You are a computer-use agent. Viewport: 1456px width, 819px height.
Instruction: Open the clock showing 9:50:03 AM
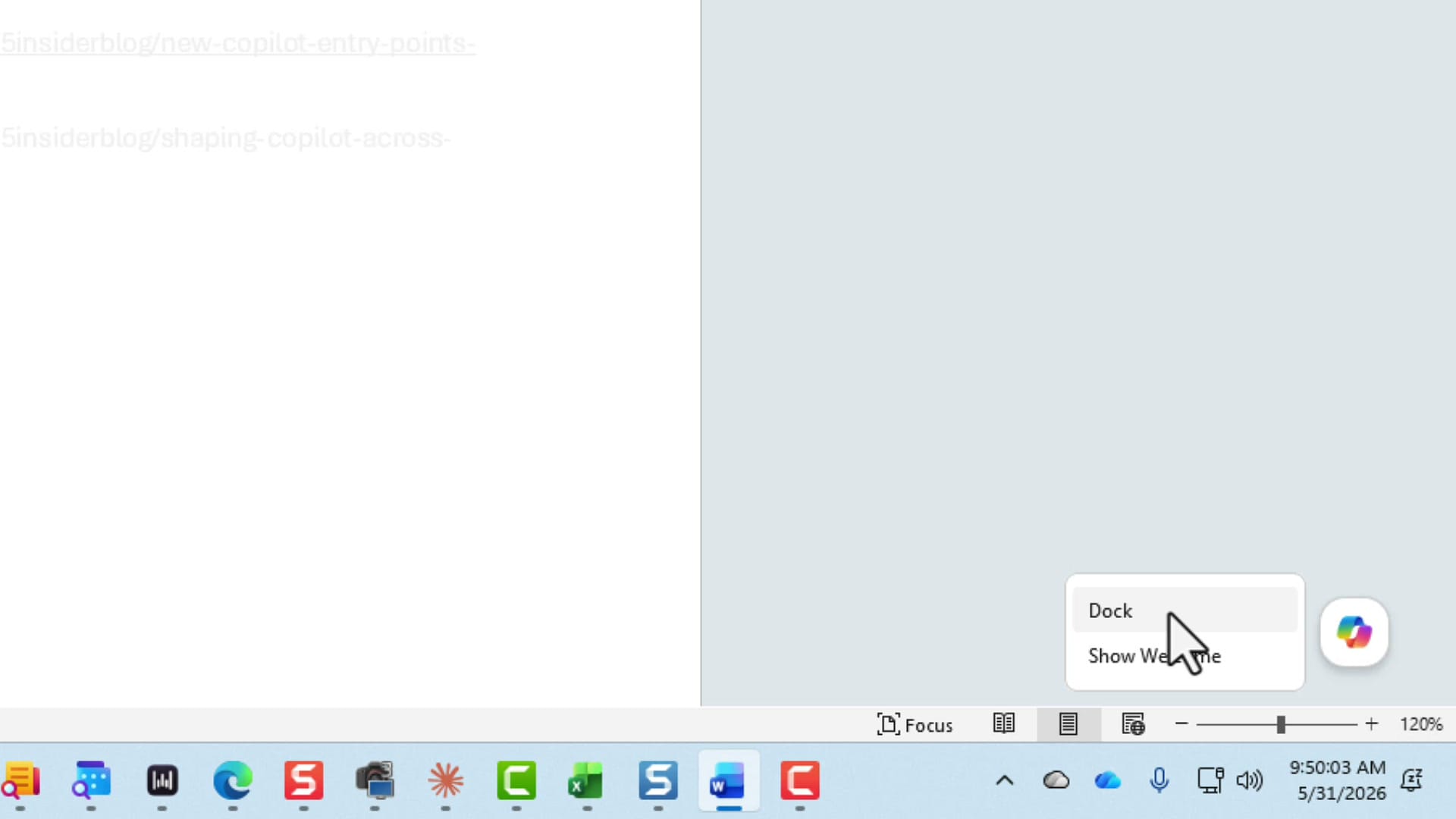pyautogui.click(x=1338, y=780)
